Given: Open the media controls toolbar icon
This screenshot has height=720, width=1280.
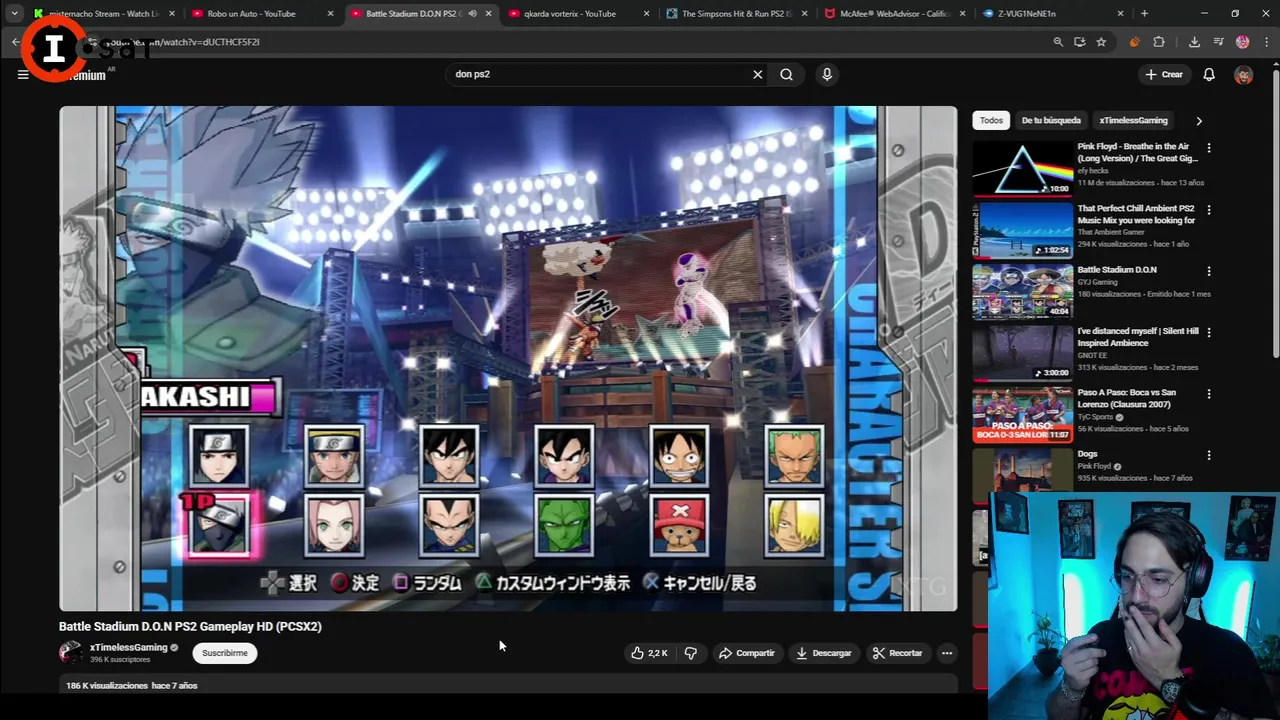Looking at the screenshot, I should coord(1218,42).
